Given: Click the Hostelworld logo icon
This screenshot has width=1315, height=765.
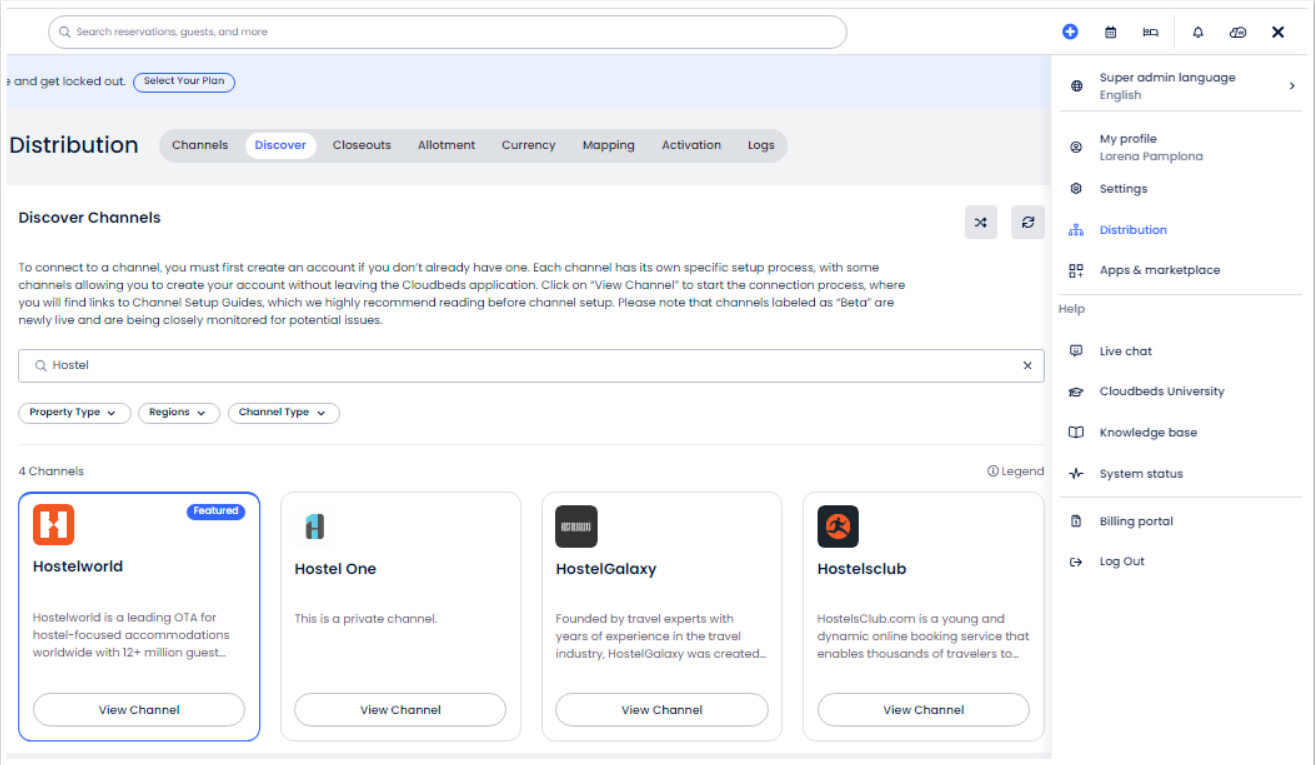Looking at the screenshot, I should point(53,525).
